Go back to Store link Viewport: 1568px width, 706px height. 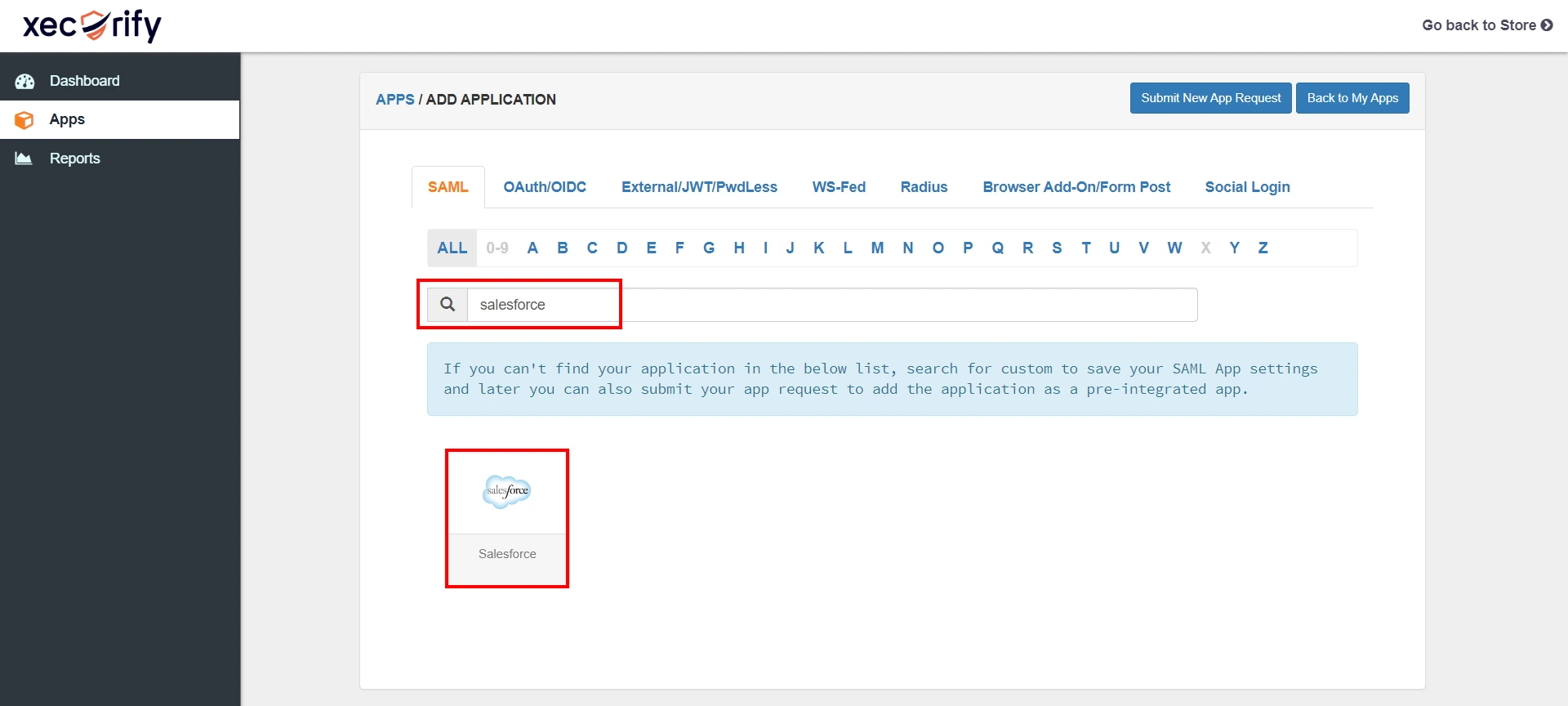tap(1487, 25)
